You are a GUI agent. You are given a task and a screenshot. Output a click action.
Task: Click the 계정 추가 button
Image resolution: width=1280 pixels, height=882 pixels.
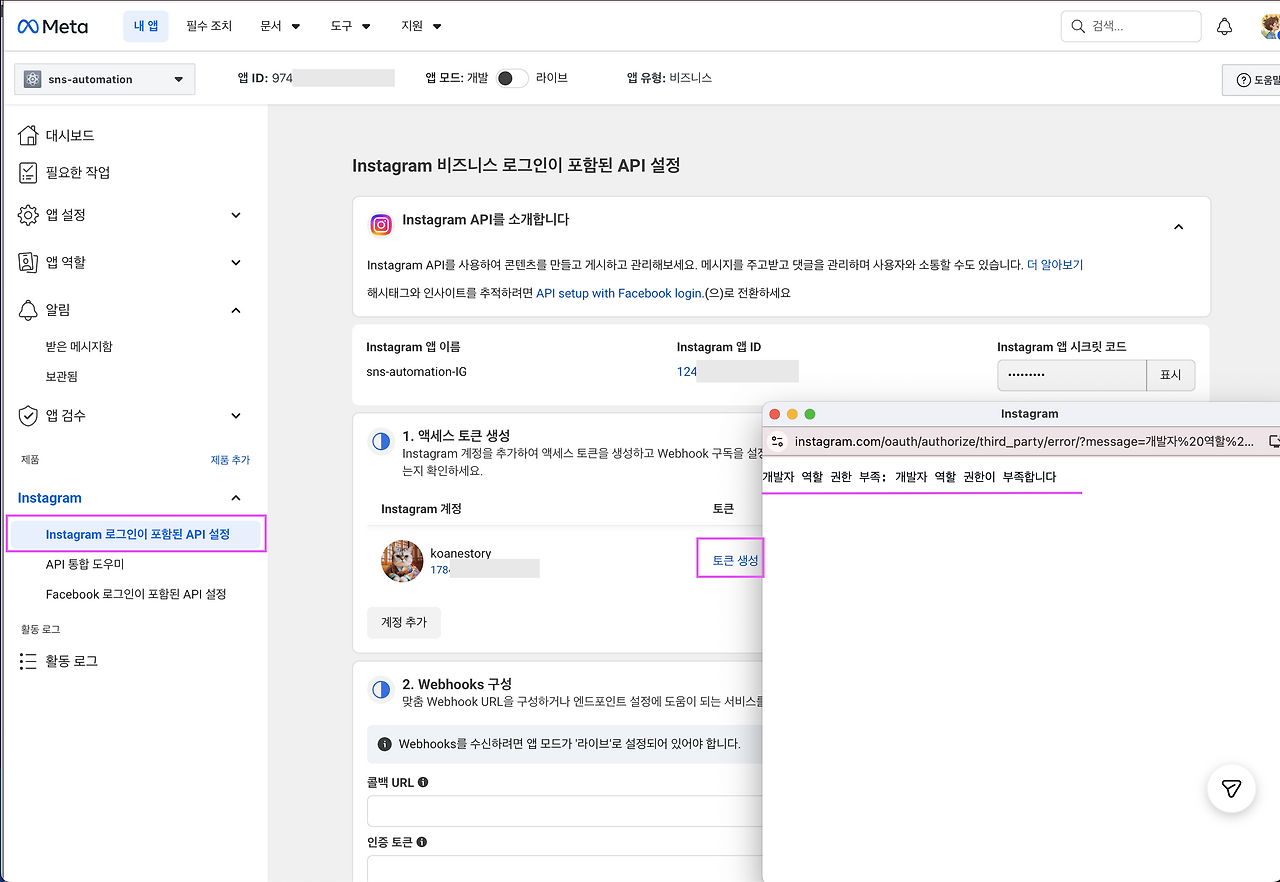point(404,622)
